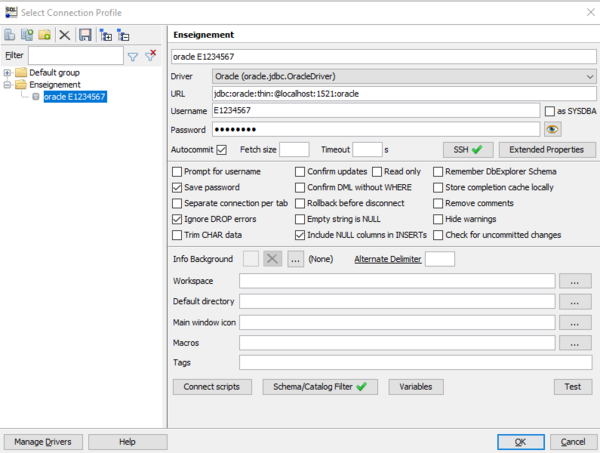Enable Confirm updates checkbox
The width and height of the screenshot is (600, 453).
pyautogui.click(x=300, y=172)
